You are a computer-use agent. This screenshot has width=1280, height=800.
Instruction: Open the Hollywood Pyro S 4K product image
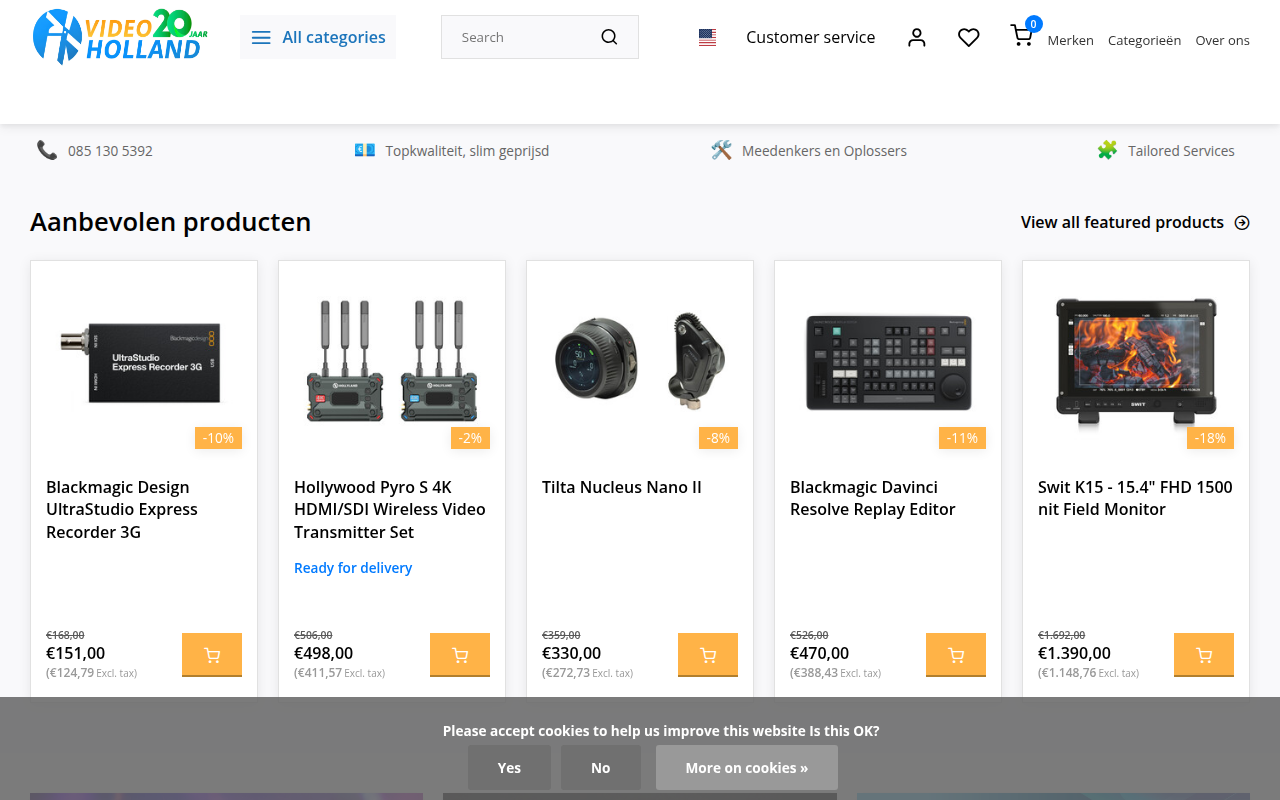[x=392, y=362]
